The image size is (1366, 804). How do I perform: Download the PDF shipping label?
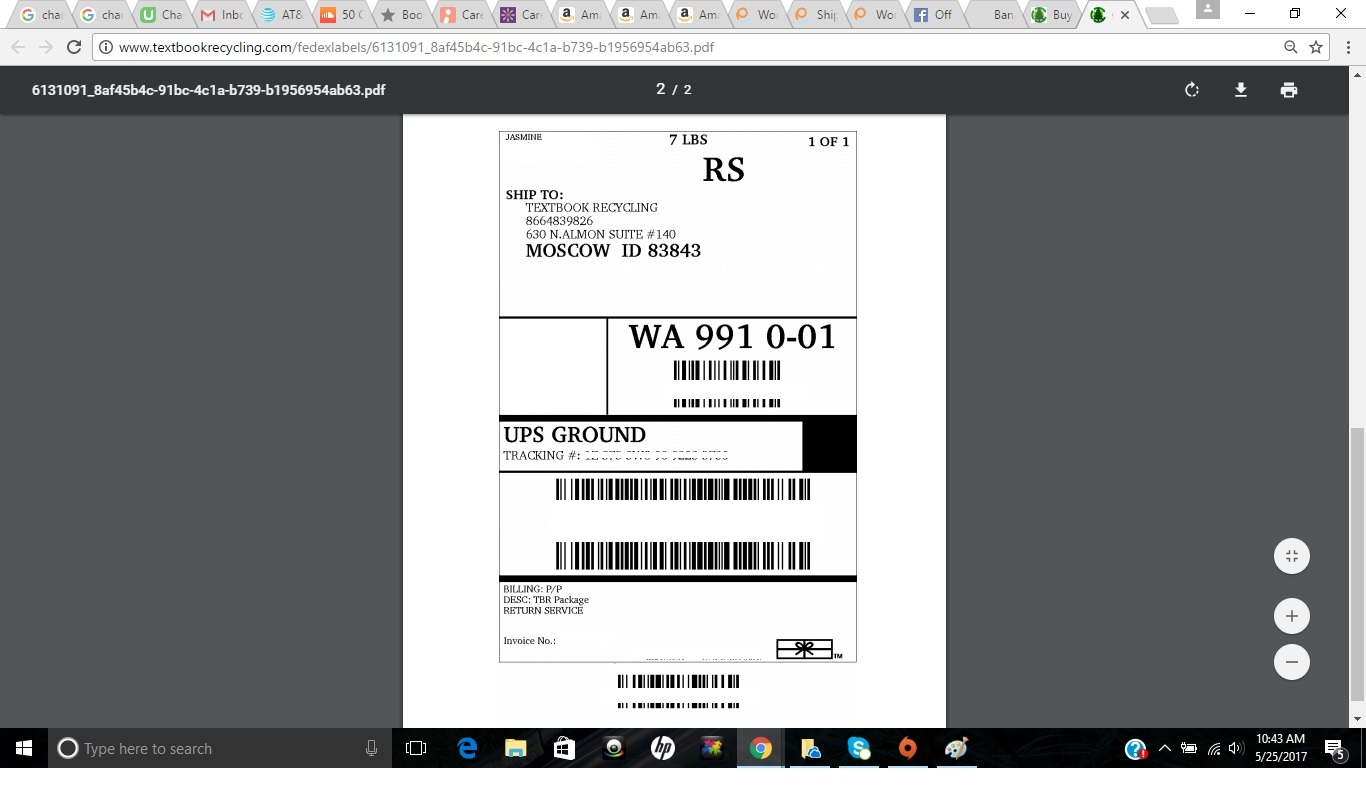(1240, 90)
